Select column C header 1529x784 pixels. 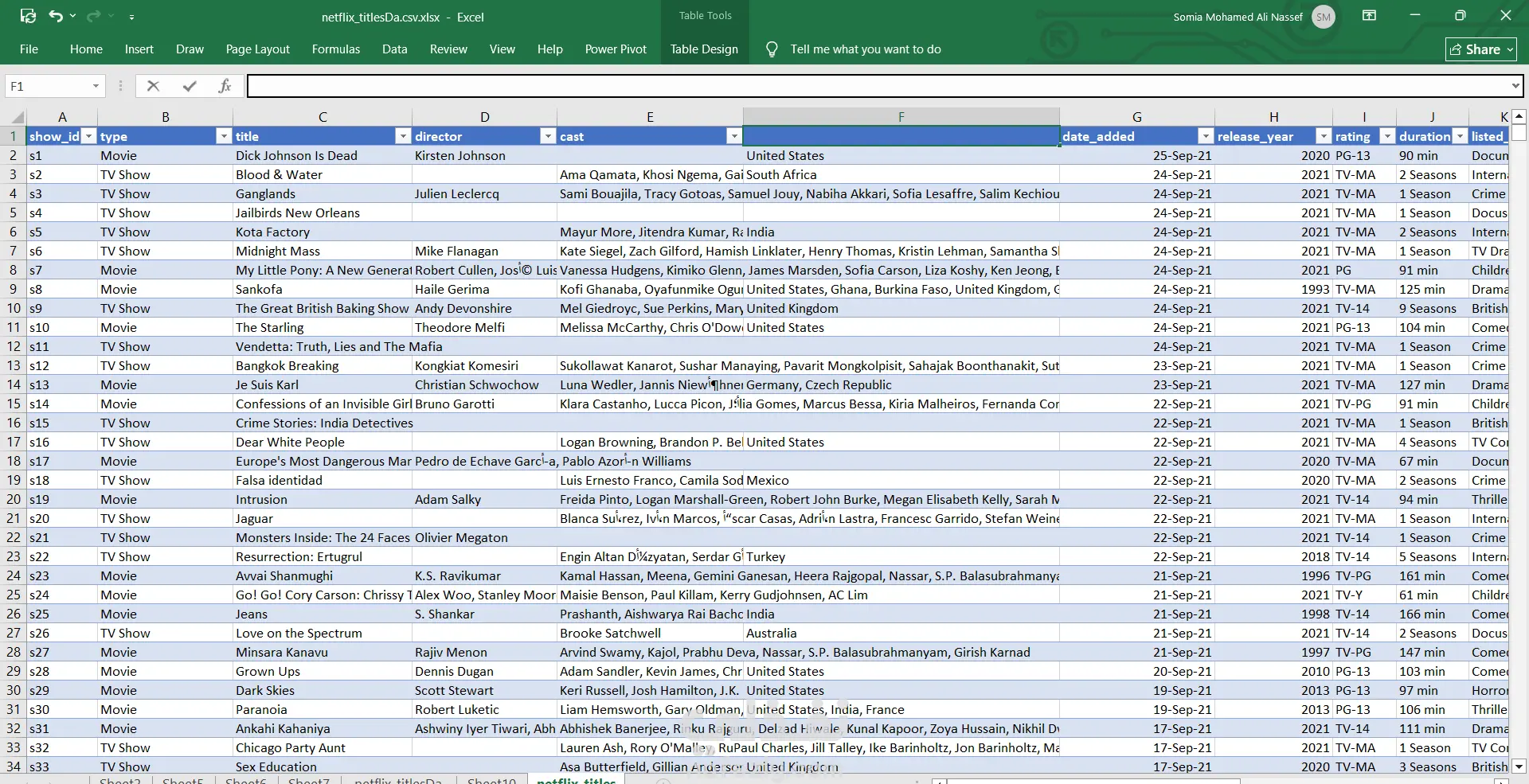[323, 117]
